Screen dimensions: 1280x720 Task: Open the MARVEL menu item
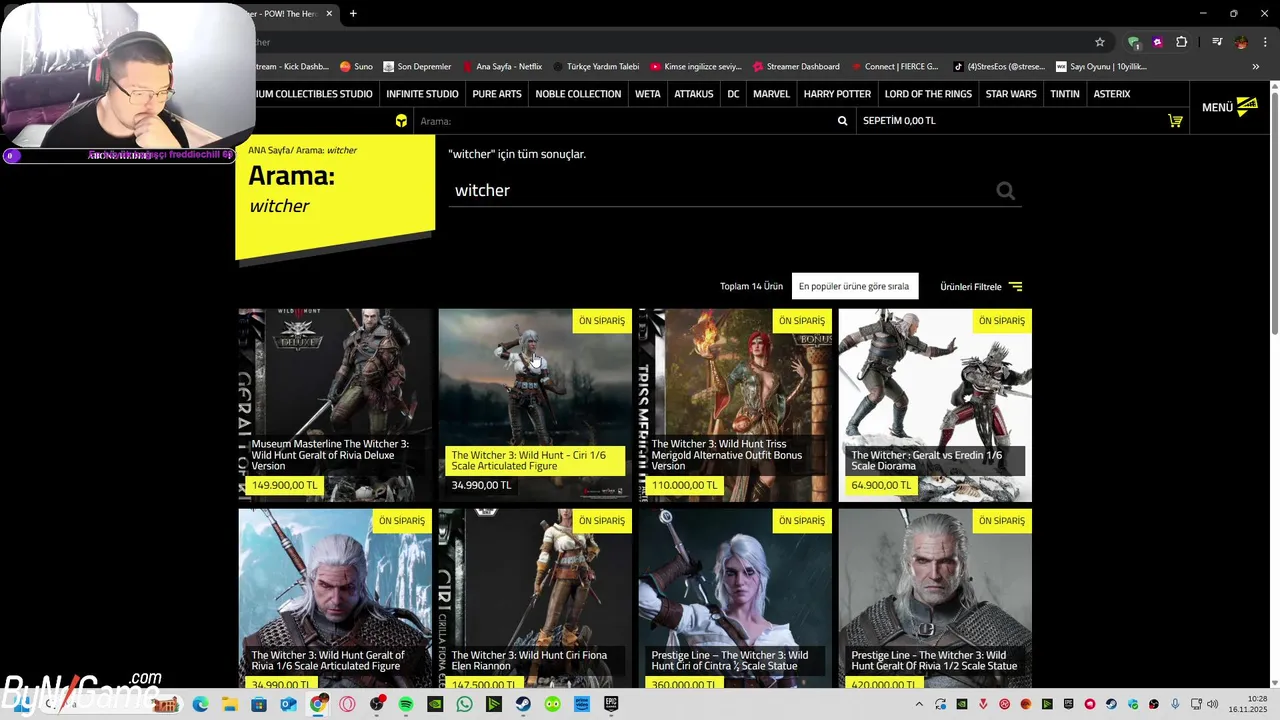coord(771,94)
